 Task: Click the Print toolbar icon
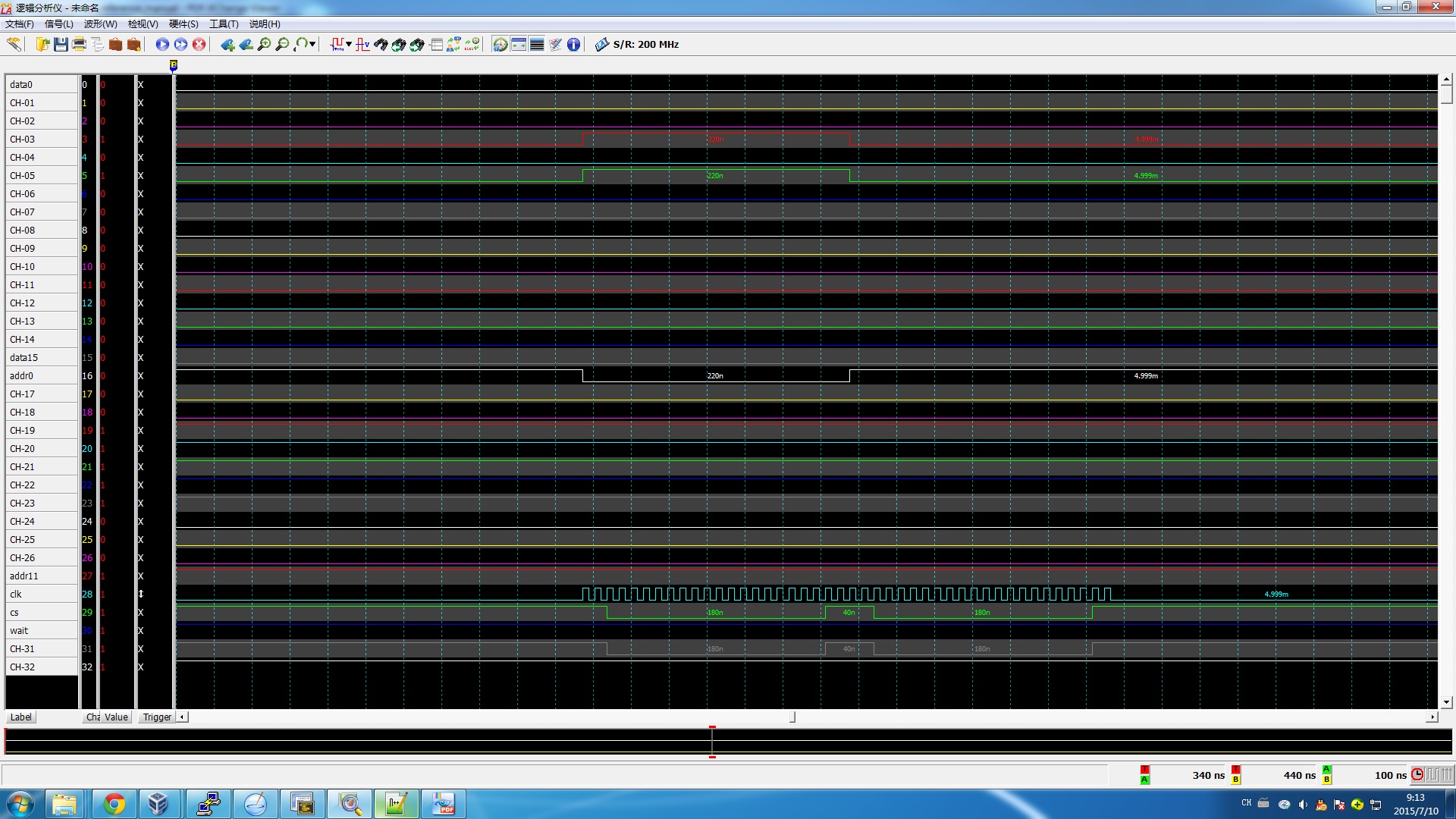(79, 45)
